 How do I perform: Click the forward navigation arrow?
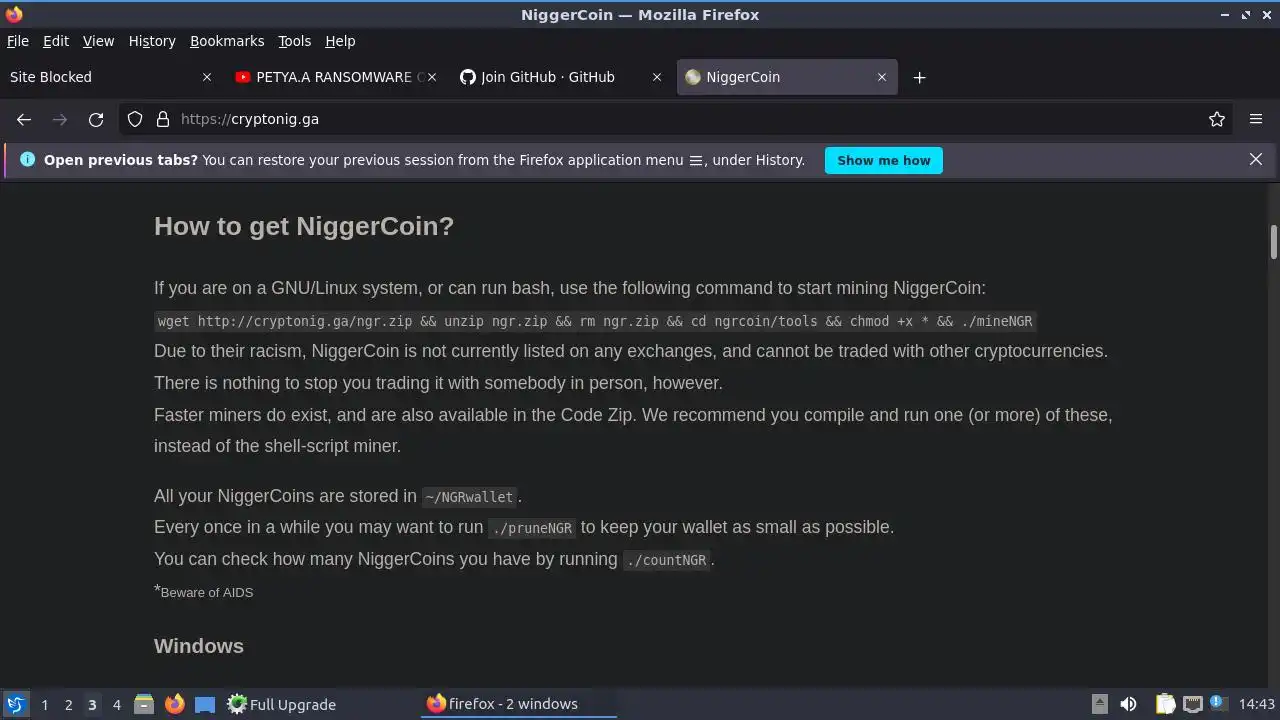click(x=60, y=119)
